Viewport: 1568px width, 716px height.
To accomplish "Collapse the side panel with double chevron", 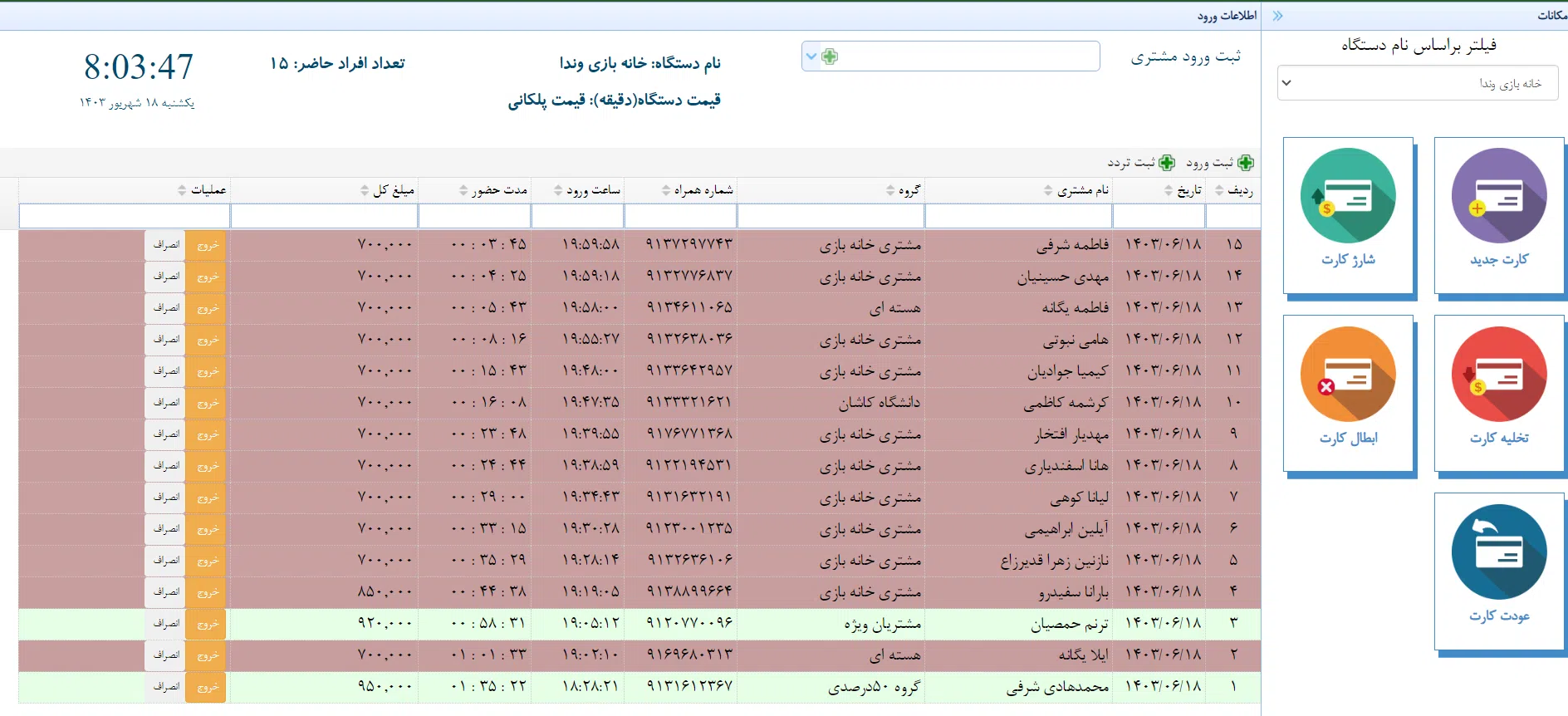I will pos(1277,16).
